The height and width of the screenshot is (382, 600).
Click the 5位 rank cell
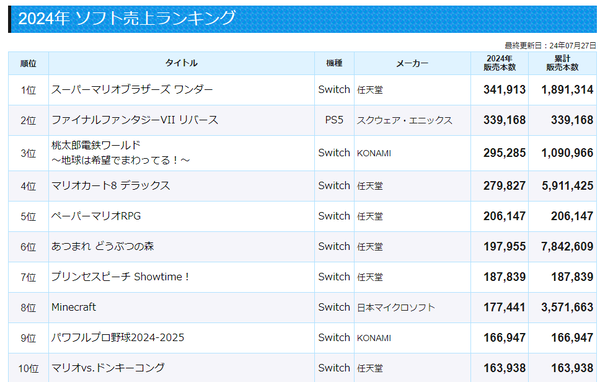(28, 216)
